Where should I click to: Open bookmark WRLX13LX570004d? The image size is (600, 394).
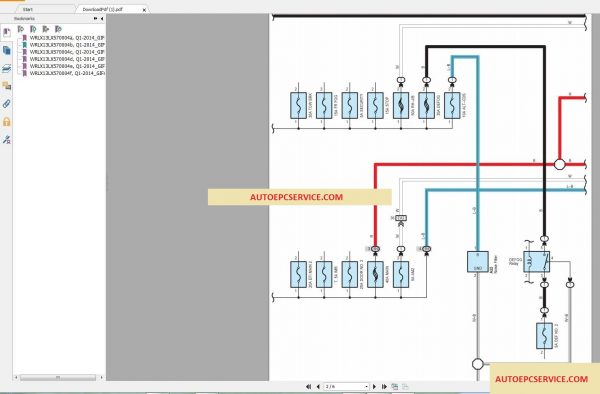(67, 59)
